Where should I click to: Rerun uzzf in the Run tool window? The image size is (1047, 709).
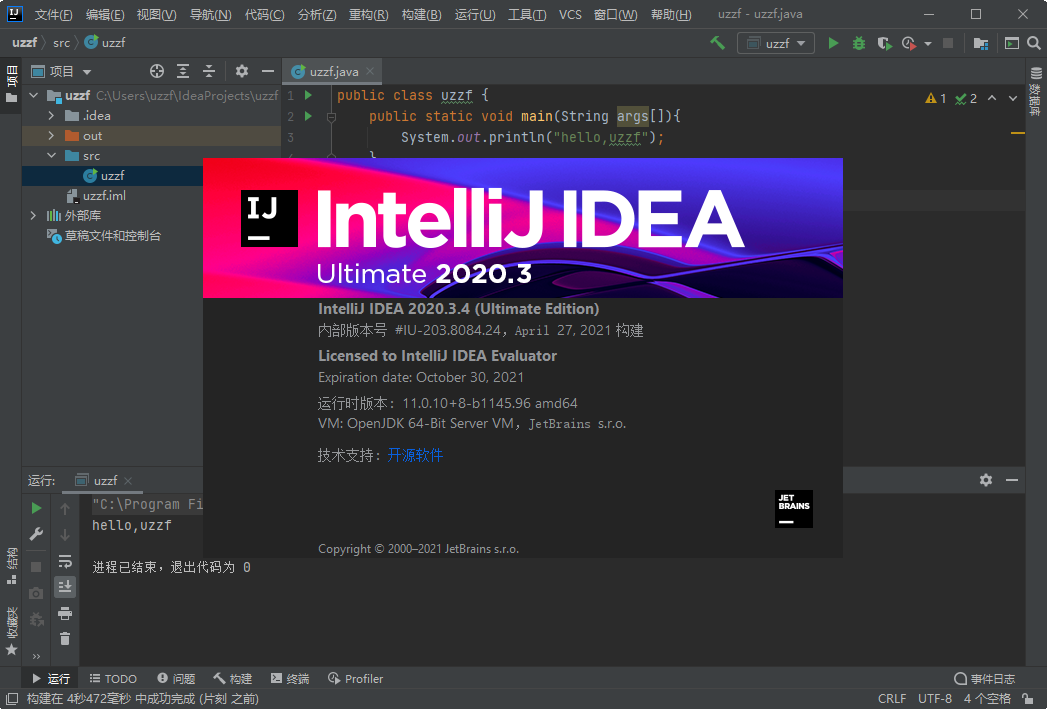click(x=36, y=508)
